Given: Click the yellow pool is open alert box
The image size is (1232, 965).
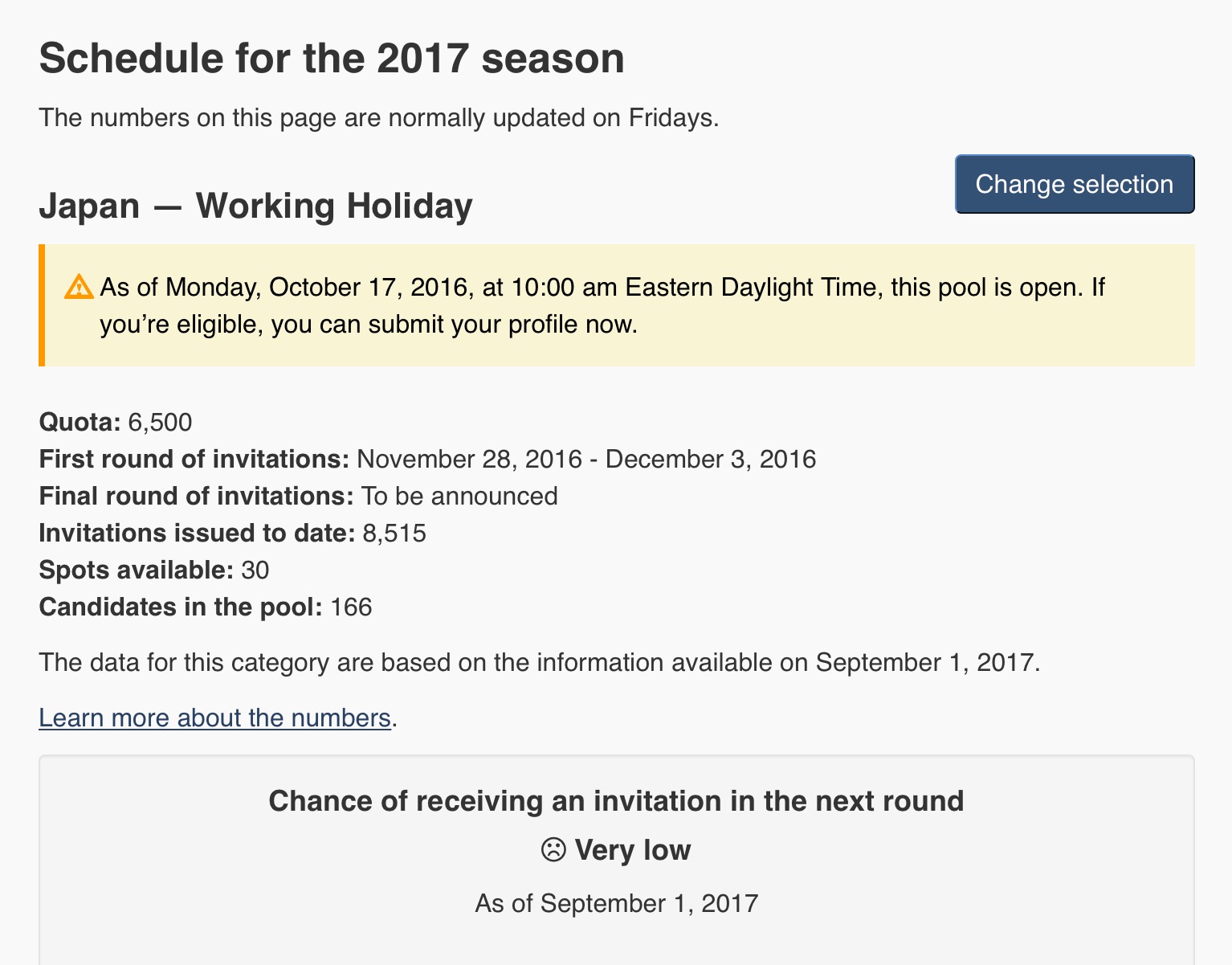Looking at the screenshot, I should (617, 305).
